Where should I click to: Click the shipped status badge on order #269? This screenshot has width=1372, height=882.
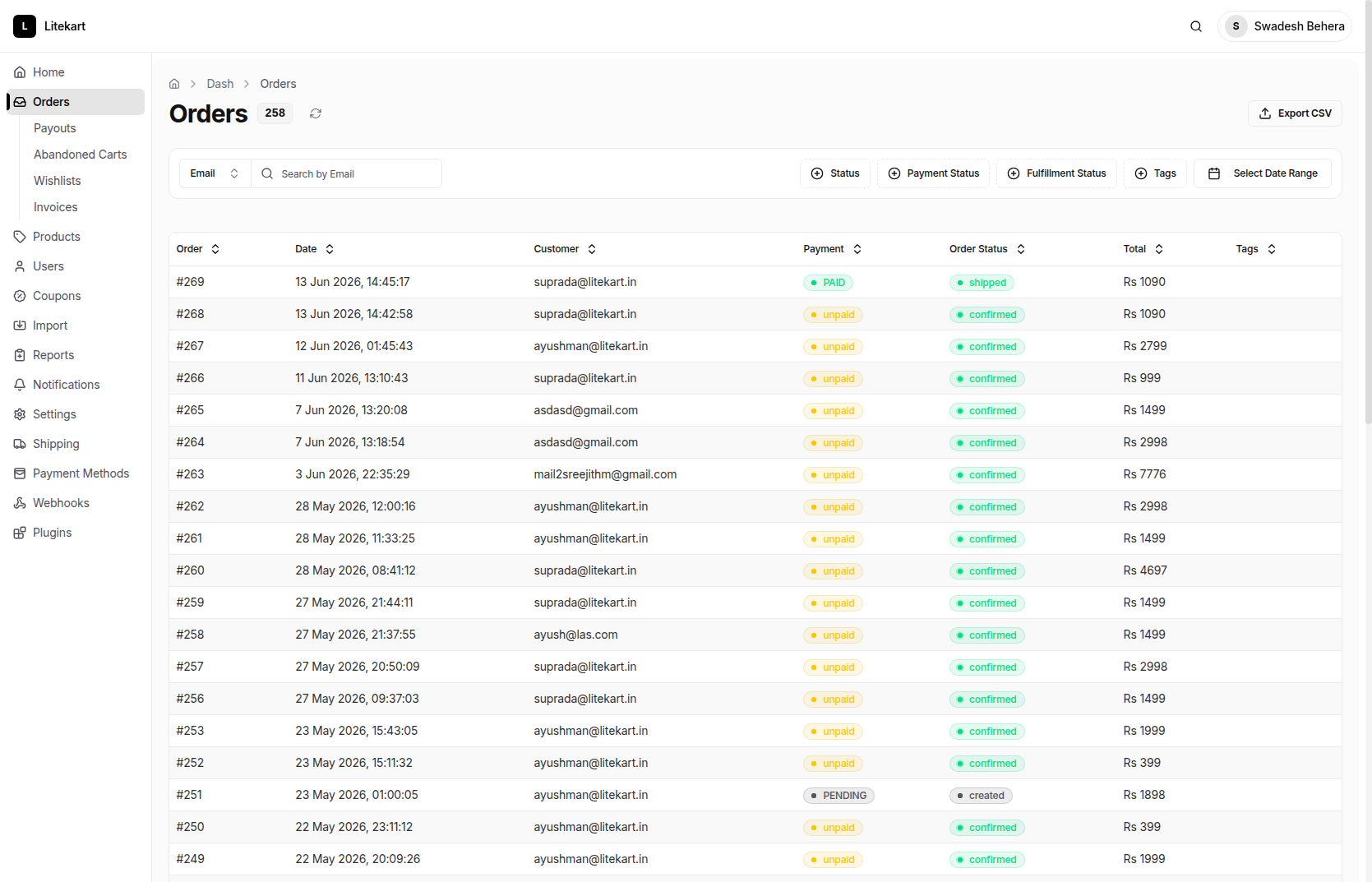click(x=982, y=283)
